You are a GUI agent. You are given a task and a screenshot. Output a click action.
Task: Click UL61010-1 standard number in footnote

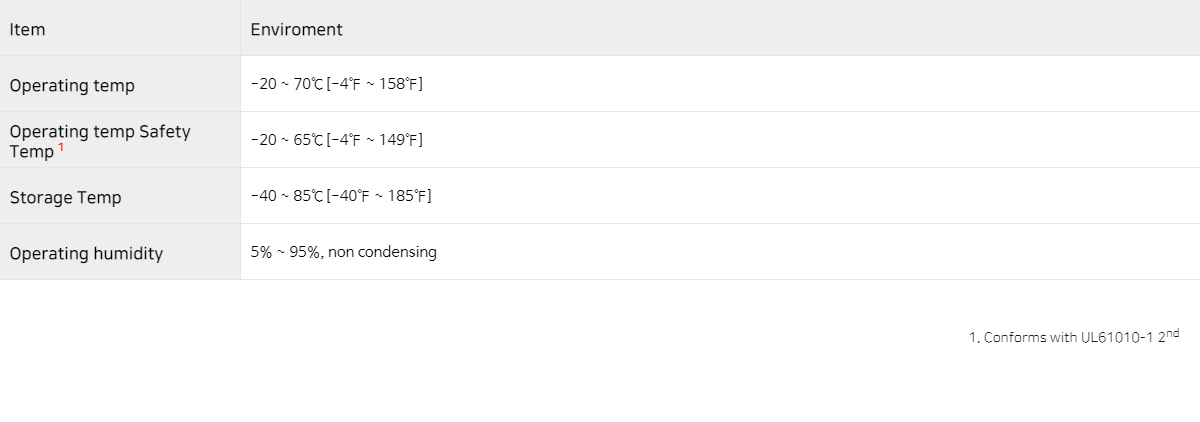coord(1117,338)
